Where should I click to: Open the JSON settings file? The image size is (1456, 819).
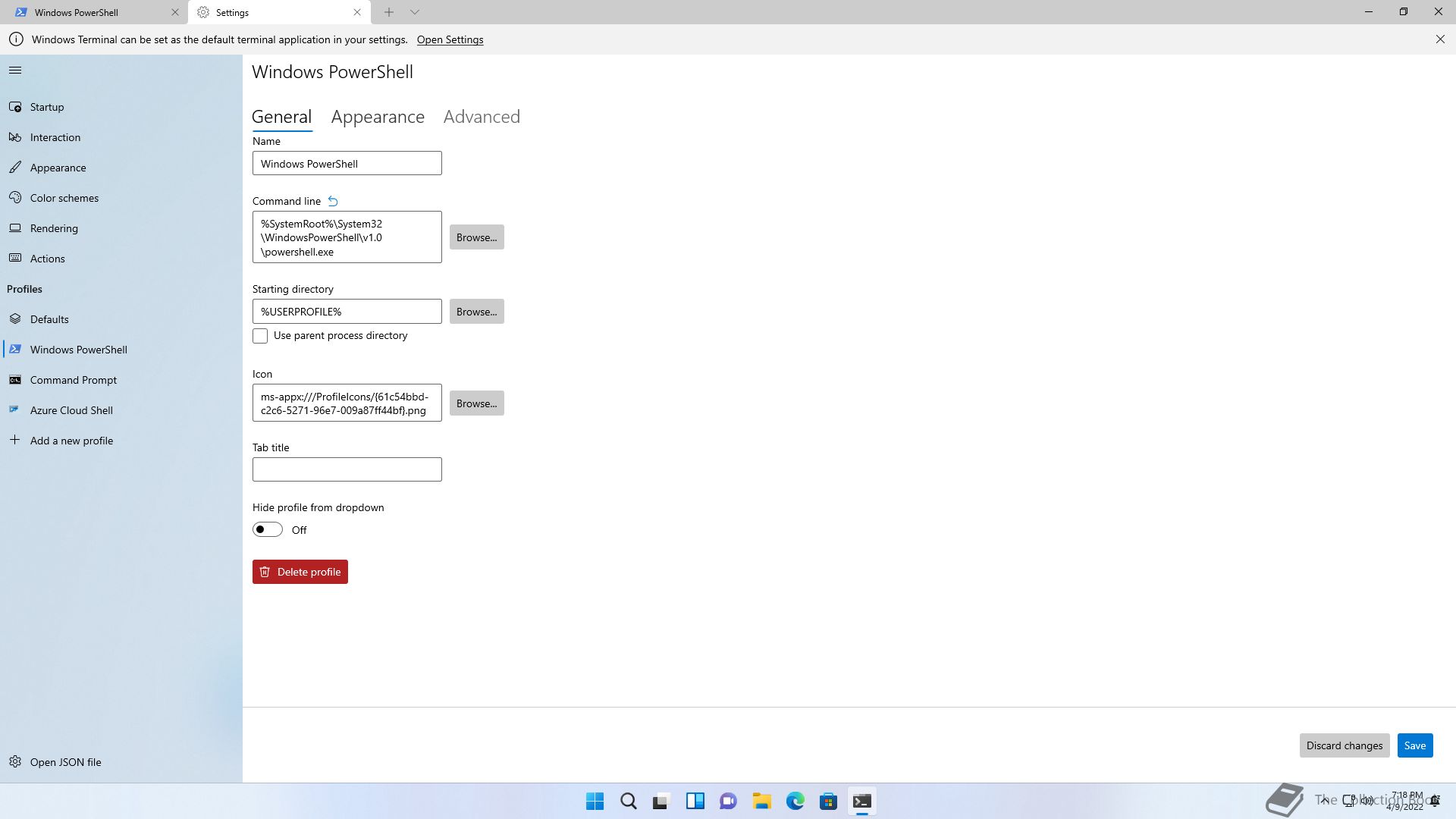[x=121, y=762]
